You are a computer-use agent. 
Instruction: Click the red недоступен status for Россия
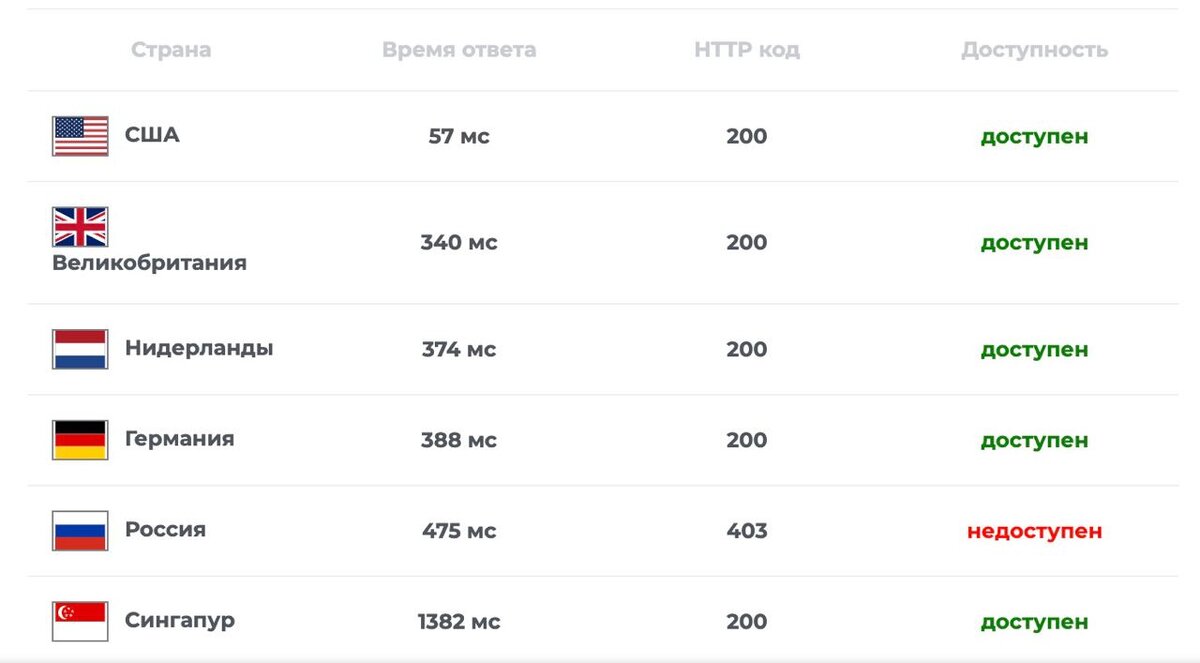(1035, 531)
